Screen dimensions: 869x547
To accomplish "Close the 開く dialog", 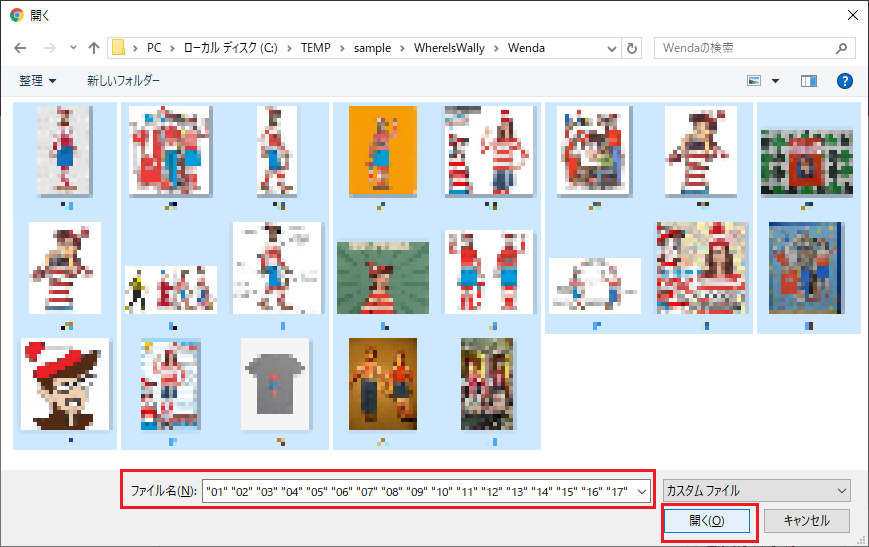I will (853, 15).
